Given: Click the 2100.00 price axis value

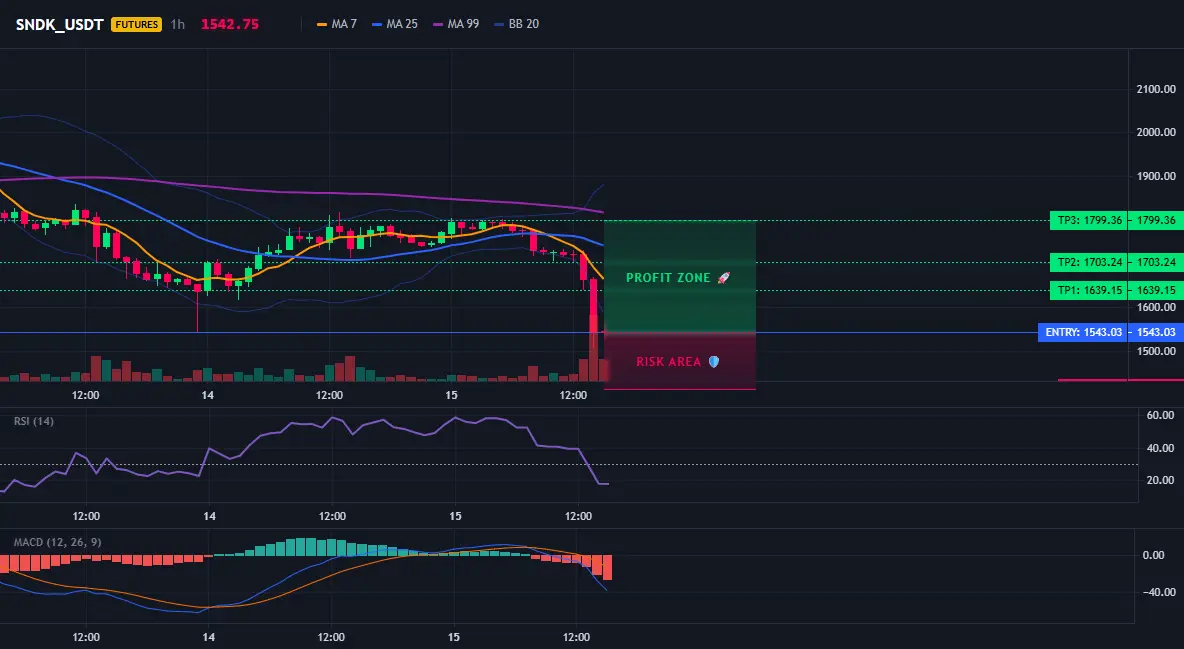Looking at the screenshot, I should coord(1156,89).
